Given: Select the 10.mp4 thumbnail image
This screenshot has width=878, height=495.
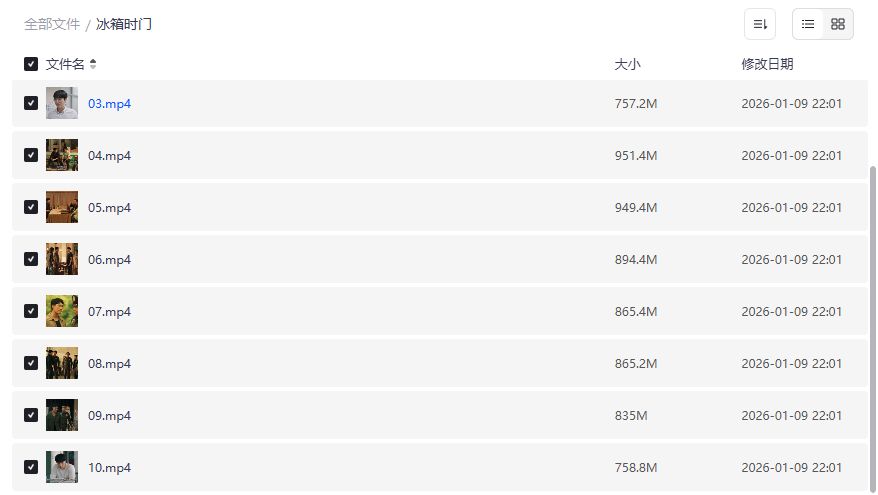Looking at the screenshot, I should (62, 467).
